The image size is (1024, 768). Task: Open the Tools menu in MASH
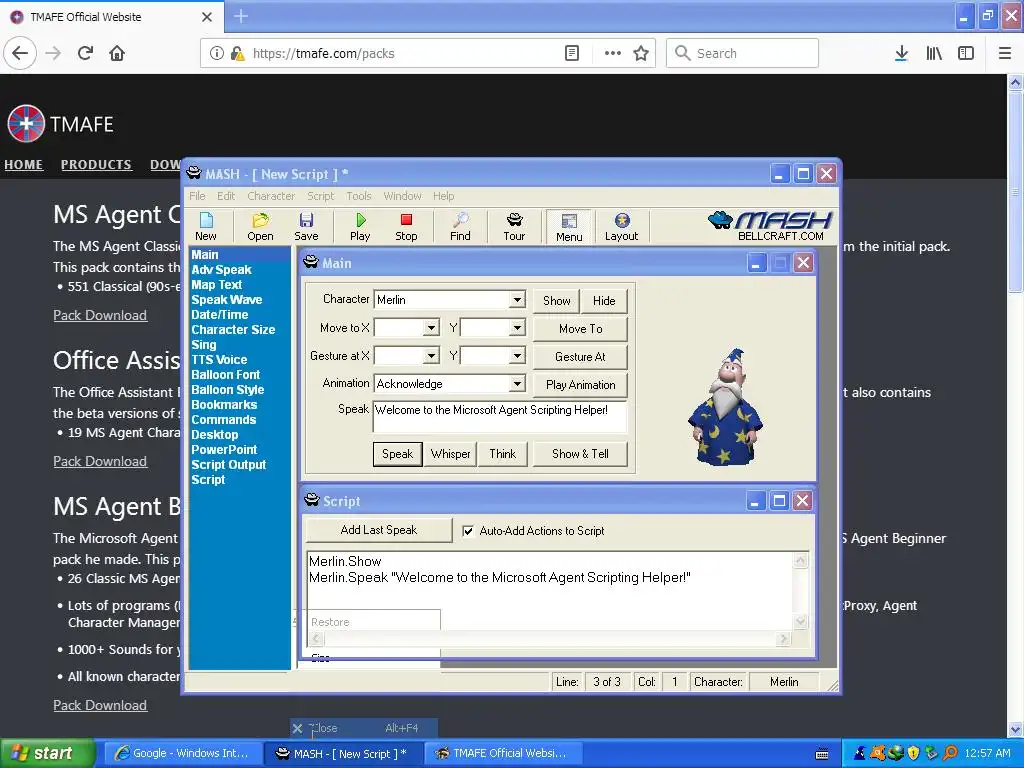click(359, 196)
